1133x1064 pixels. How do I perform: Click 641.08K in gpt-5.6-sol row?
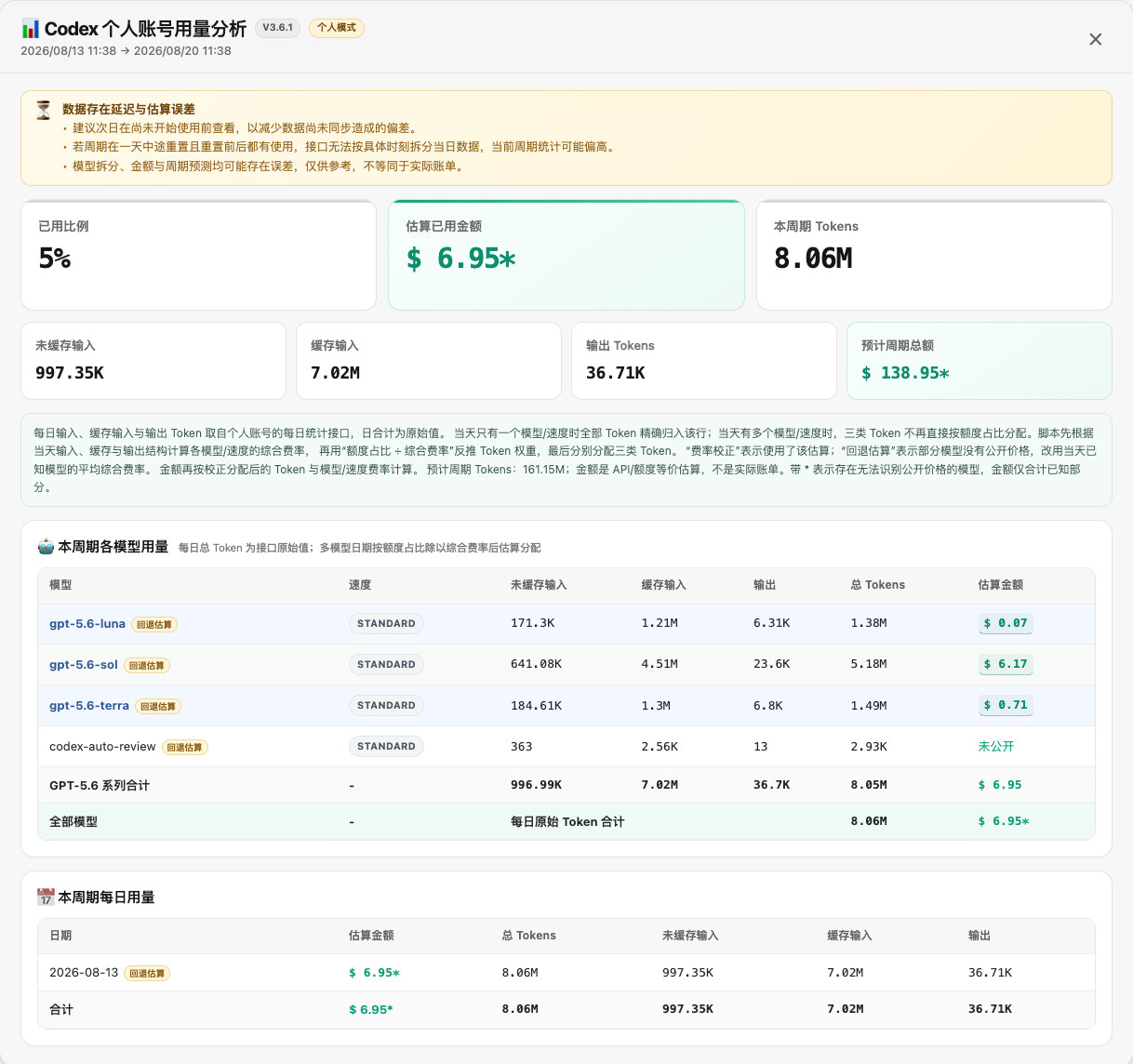coord(536,664)
